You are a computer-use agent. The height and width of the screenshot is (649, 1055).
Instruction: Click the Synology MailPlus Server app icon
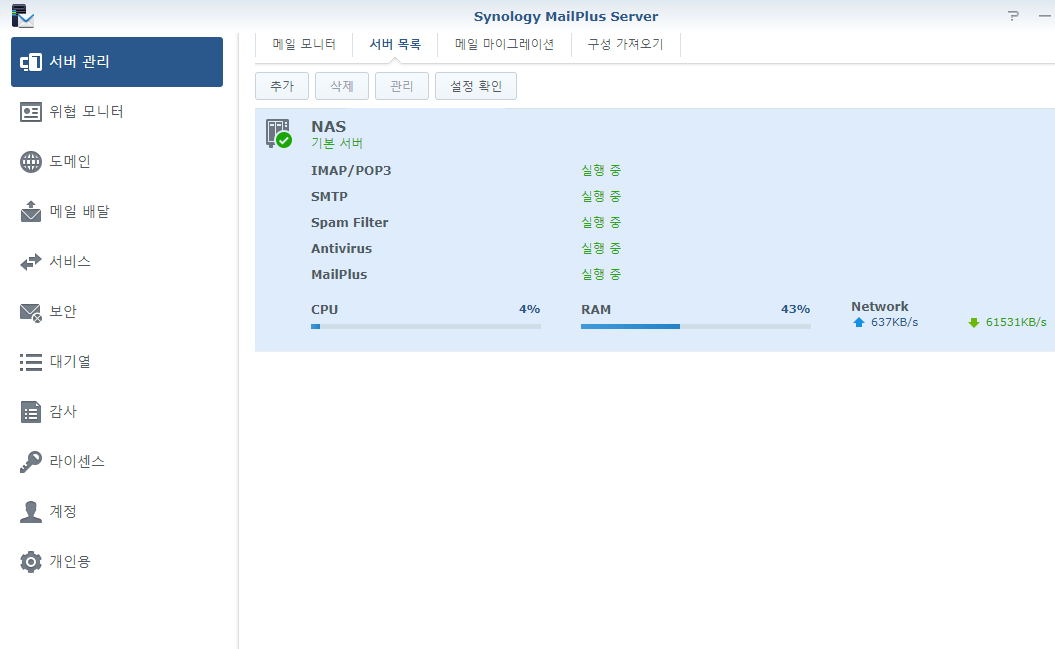click(23, 16)
